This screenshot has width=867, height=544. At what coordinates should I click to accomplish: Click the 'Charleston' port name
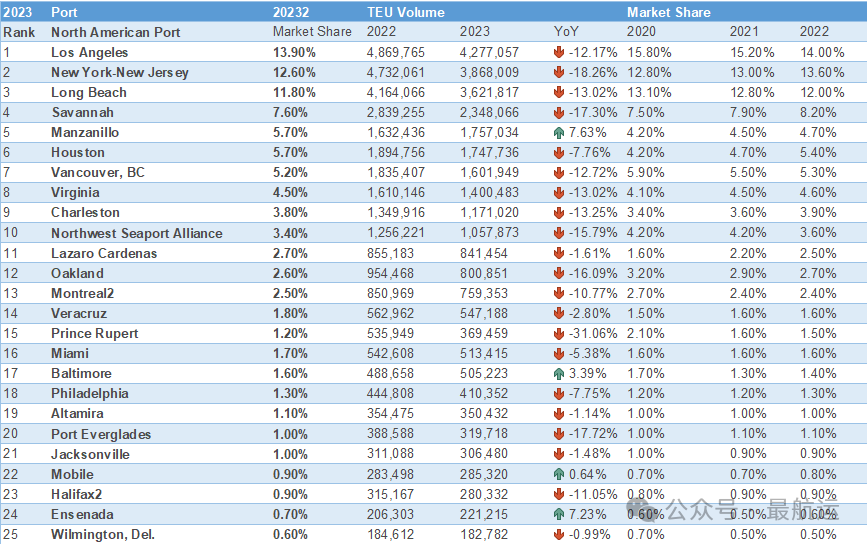[85, 213]
